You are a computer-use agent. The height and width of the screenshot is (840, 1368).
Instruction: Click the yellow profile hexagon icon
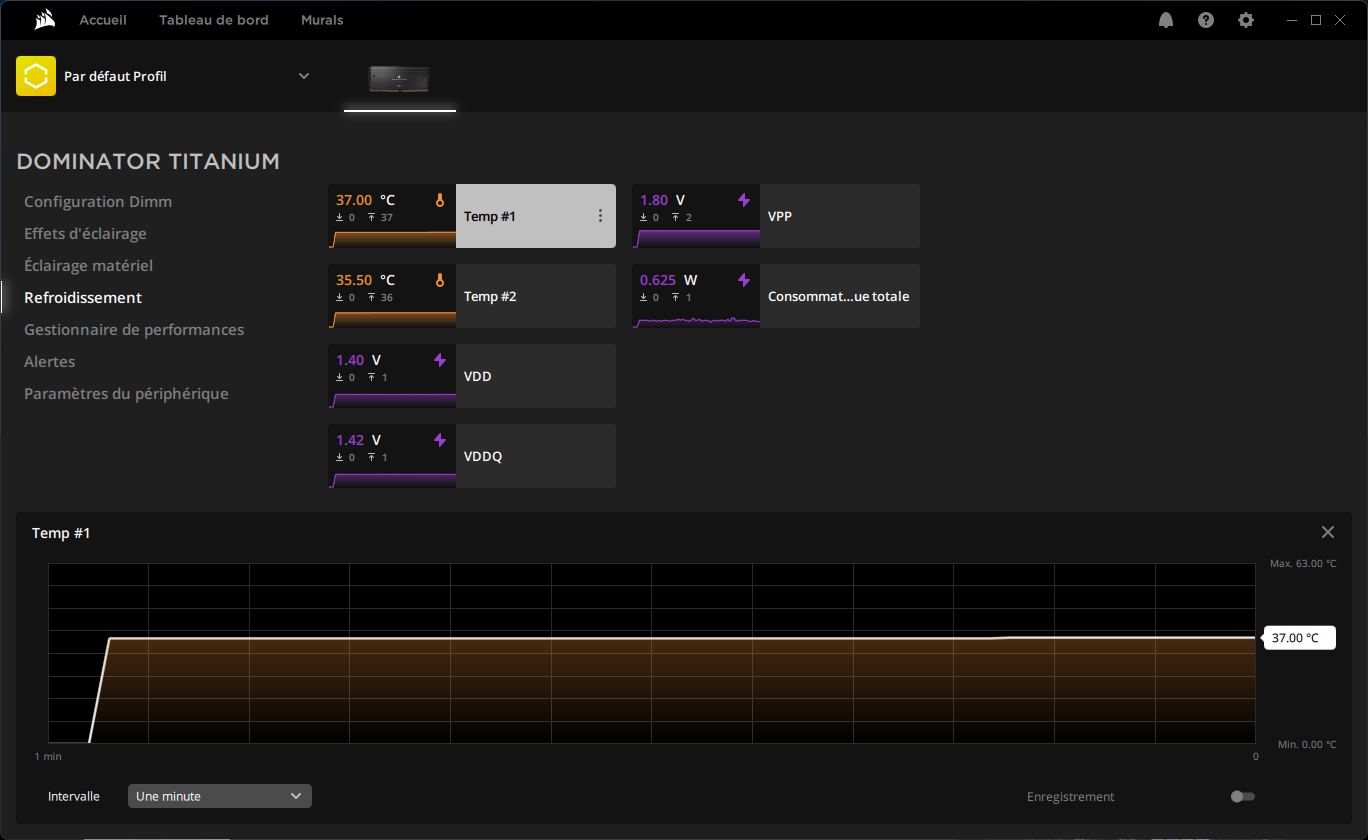[36, 76]
